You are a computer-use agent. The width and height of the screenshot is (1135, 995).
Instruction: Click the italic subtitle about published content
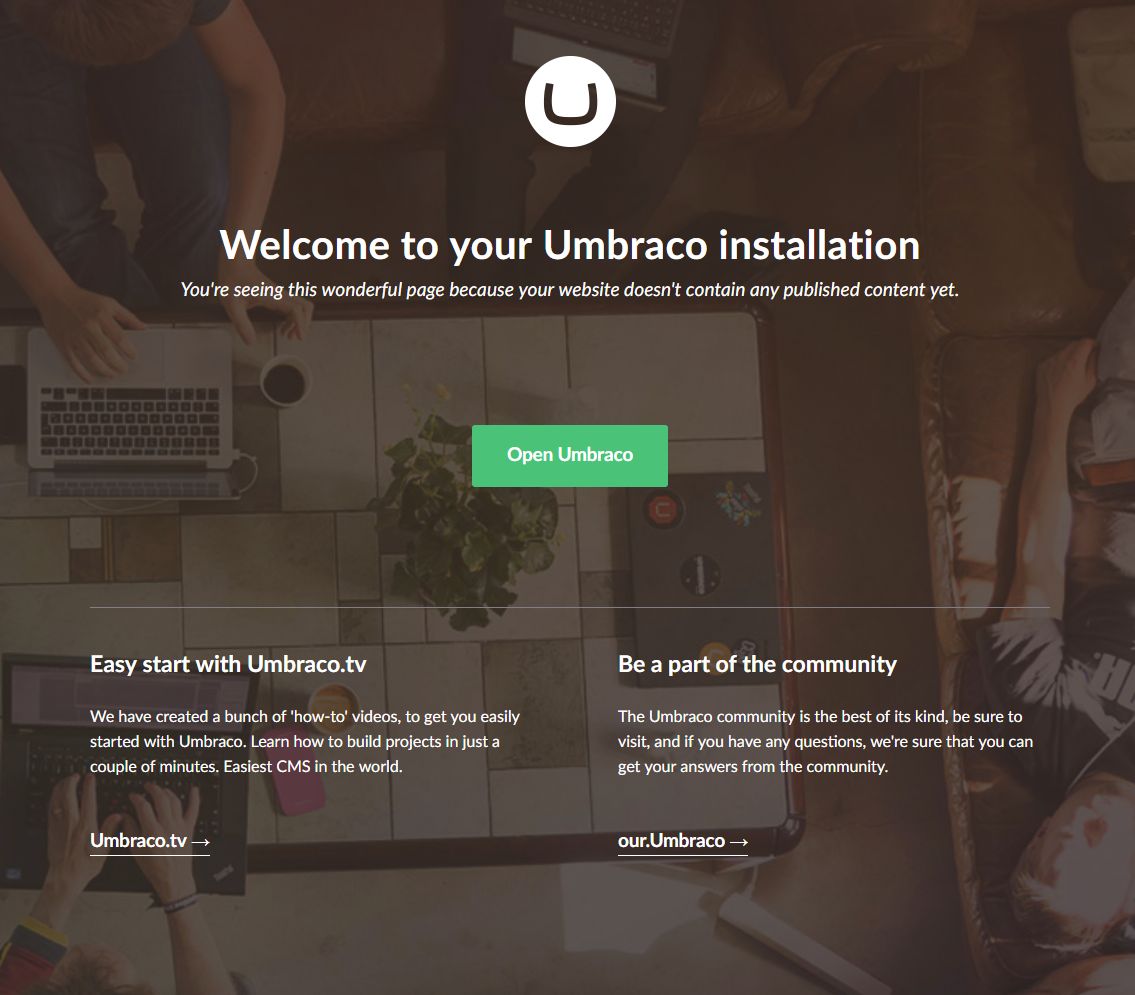(x=570, y=289)
